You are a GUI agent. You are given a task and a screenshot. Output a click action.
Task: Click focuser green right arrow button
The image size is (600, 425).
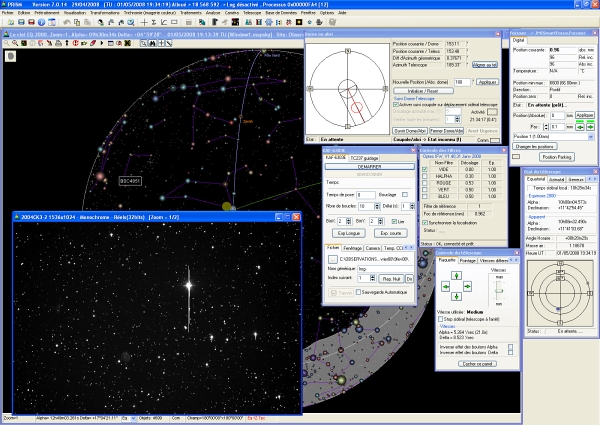pos(590,127)
